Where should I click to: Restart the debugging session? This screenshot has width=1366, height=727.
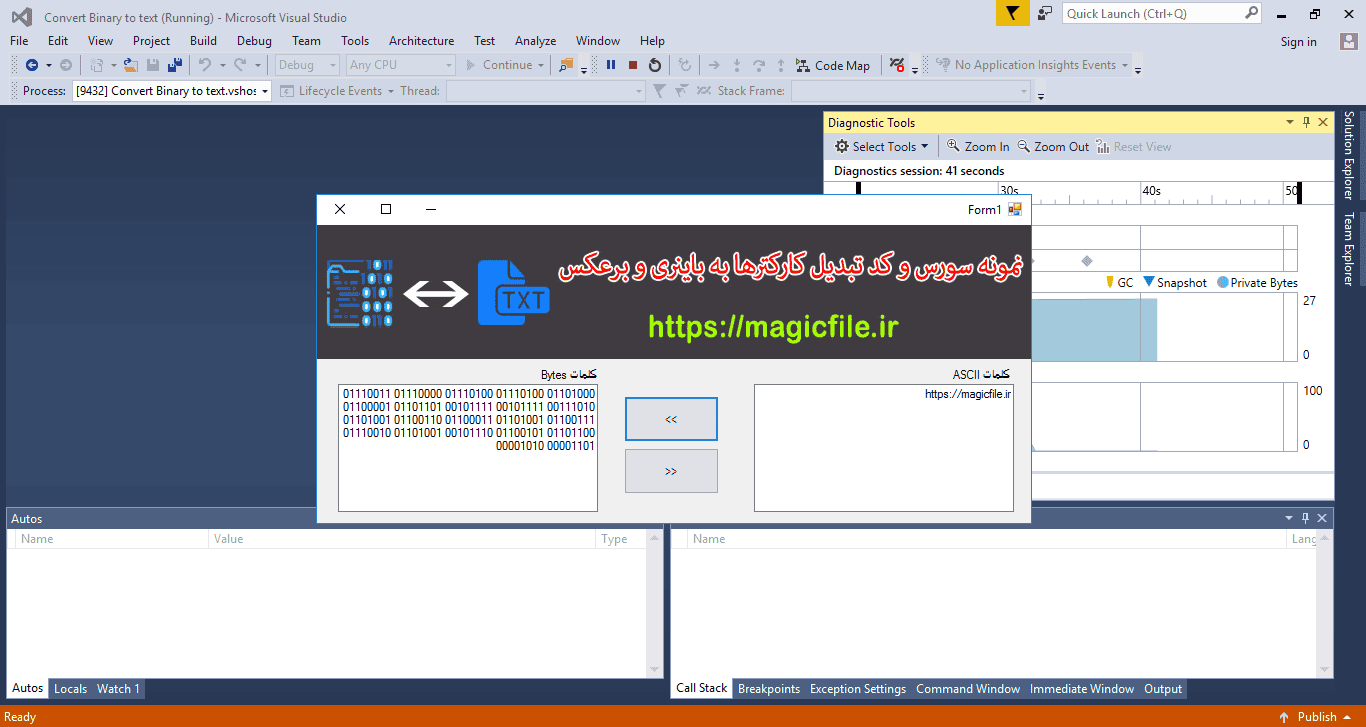pos(655,65)
